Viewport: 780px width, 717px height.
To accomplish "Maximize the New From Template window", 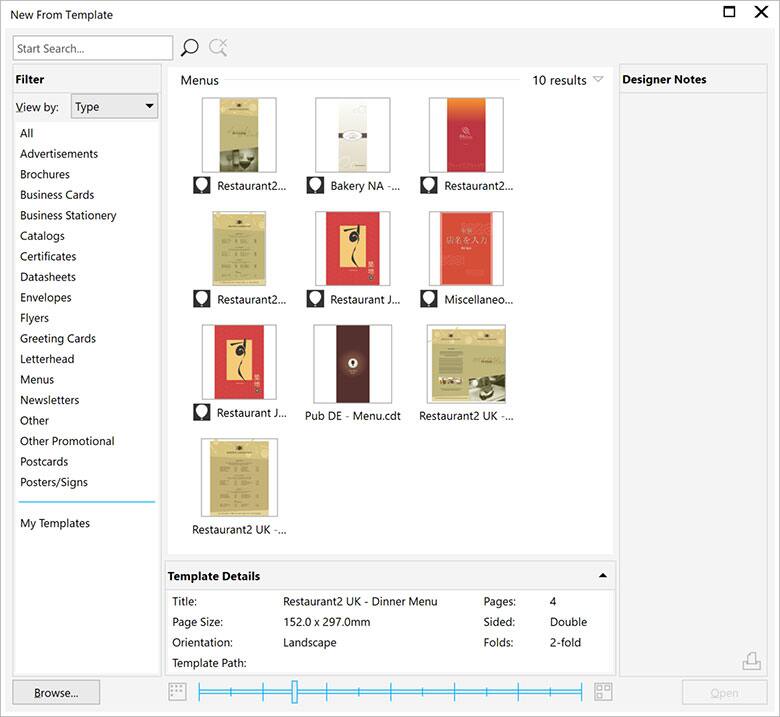I will point(730,13).
